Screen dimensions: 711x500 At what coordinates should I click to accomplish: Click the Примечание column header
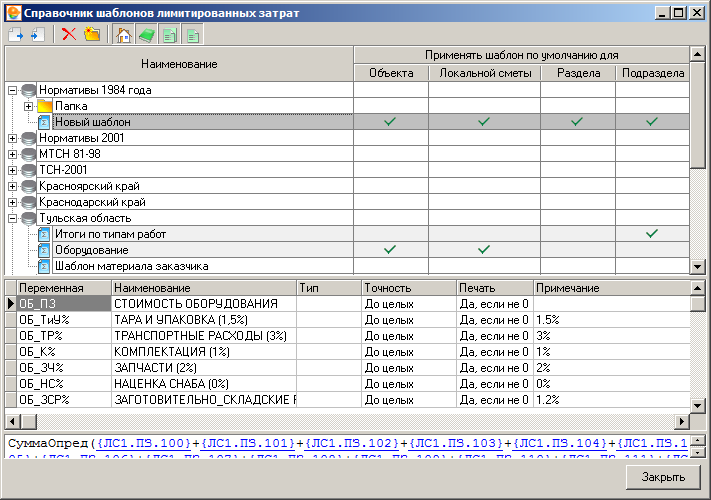[x=612, y=288]
